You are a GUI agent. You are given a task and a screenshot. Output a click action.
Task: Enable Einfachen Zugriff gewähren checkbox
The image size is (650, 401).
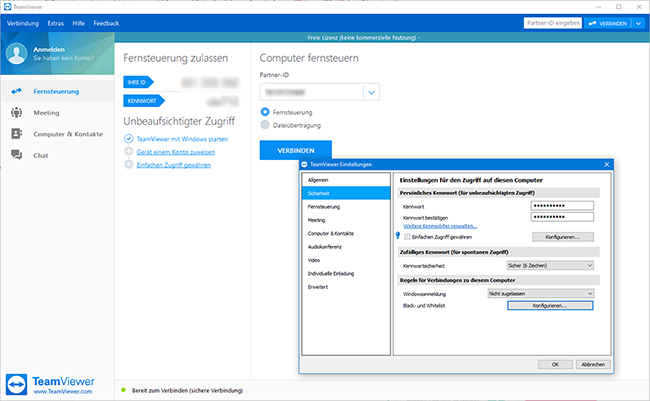pos(407,236)
